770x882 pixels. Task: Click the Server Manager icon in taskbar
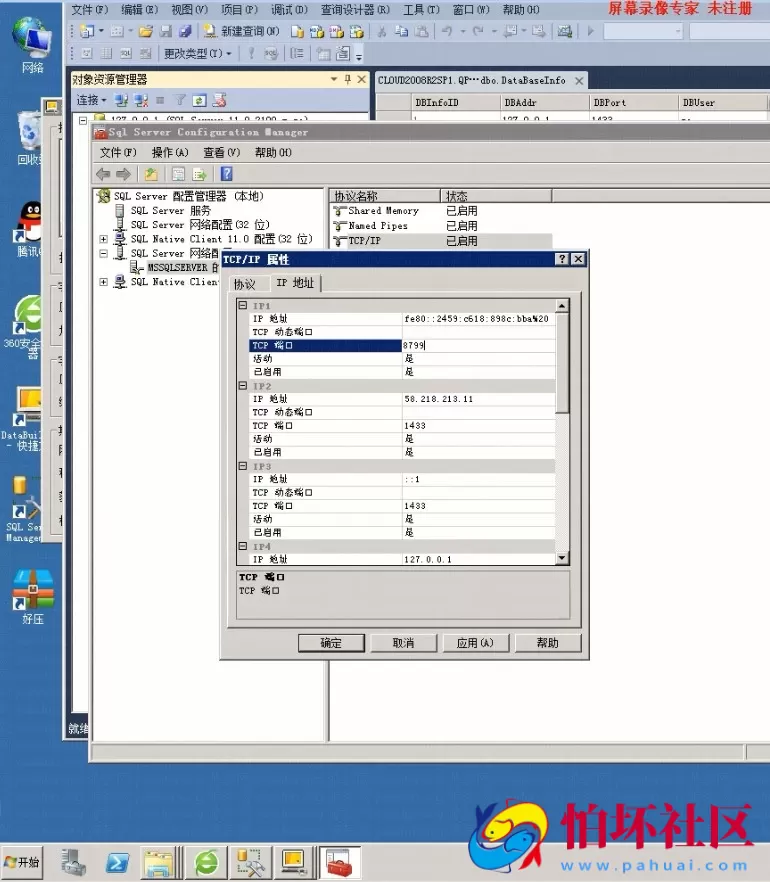(x=74, y=860)
